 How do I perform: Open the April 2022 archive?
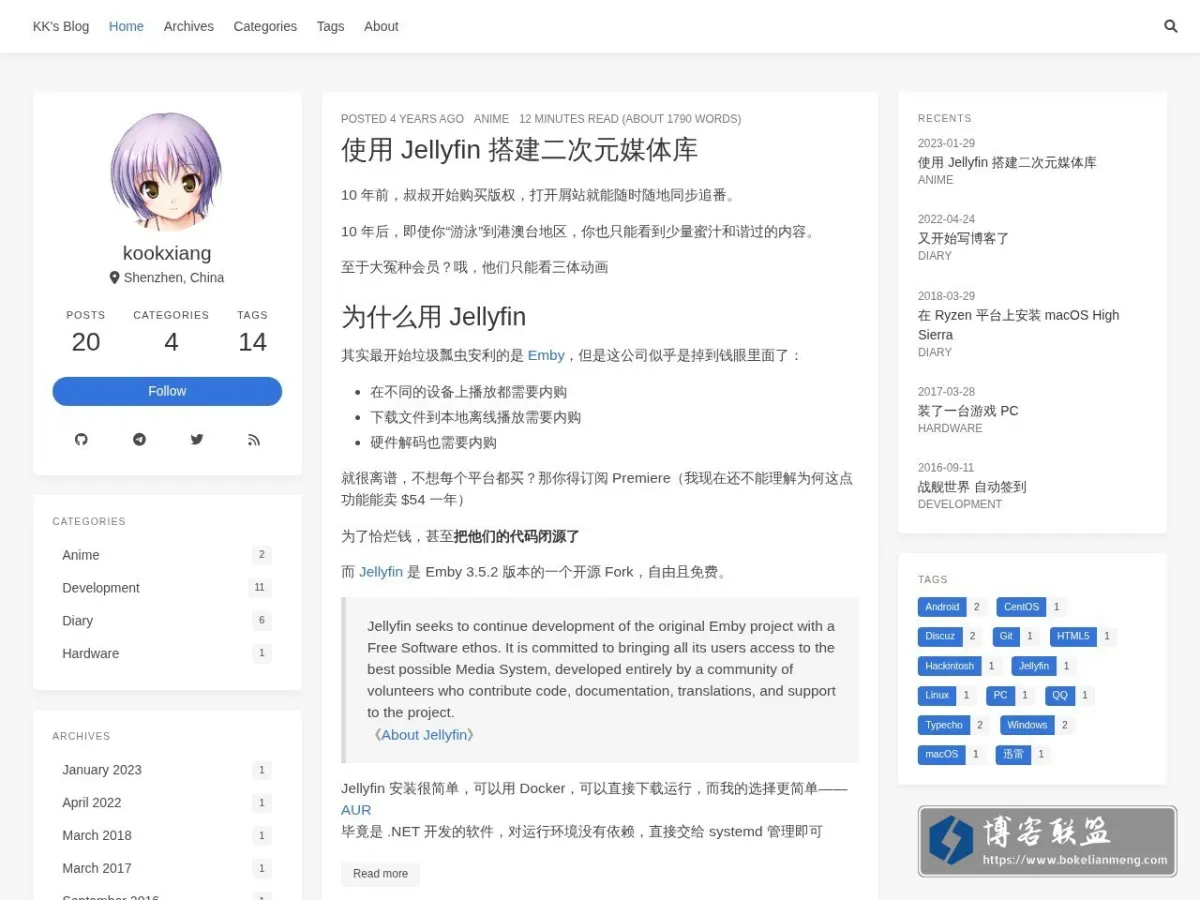coord(167,803)
